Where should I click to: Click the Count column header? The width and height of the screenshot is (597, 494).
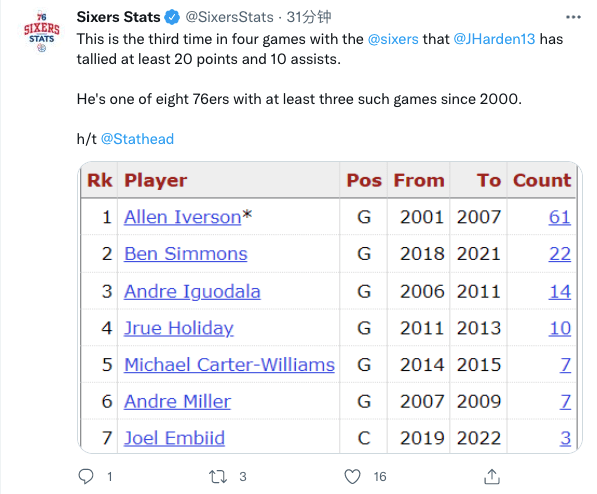pos(542,180)
